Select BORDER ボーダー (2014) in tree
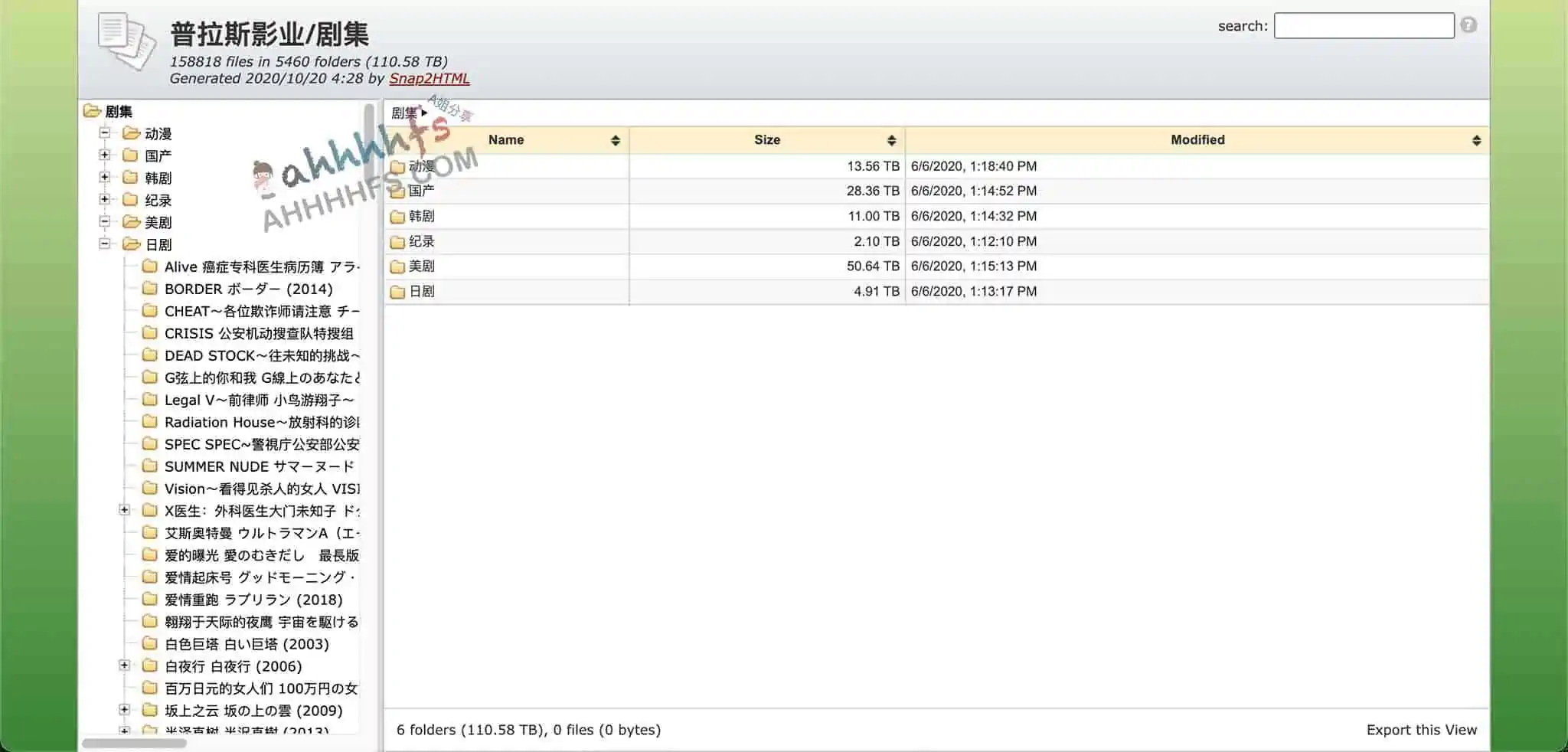Viewport: 1568px width, 752px height. [x=248, y=289]
